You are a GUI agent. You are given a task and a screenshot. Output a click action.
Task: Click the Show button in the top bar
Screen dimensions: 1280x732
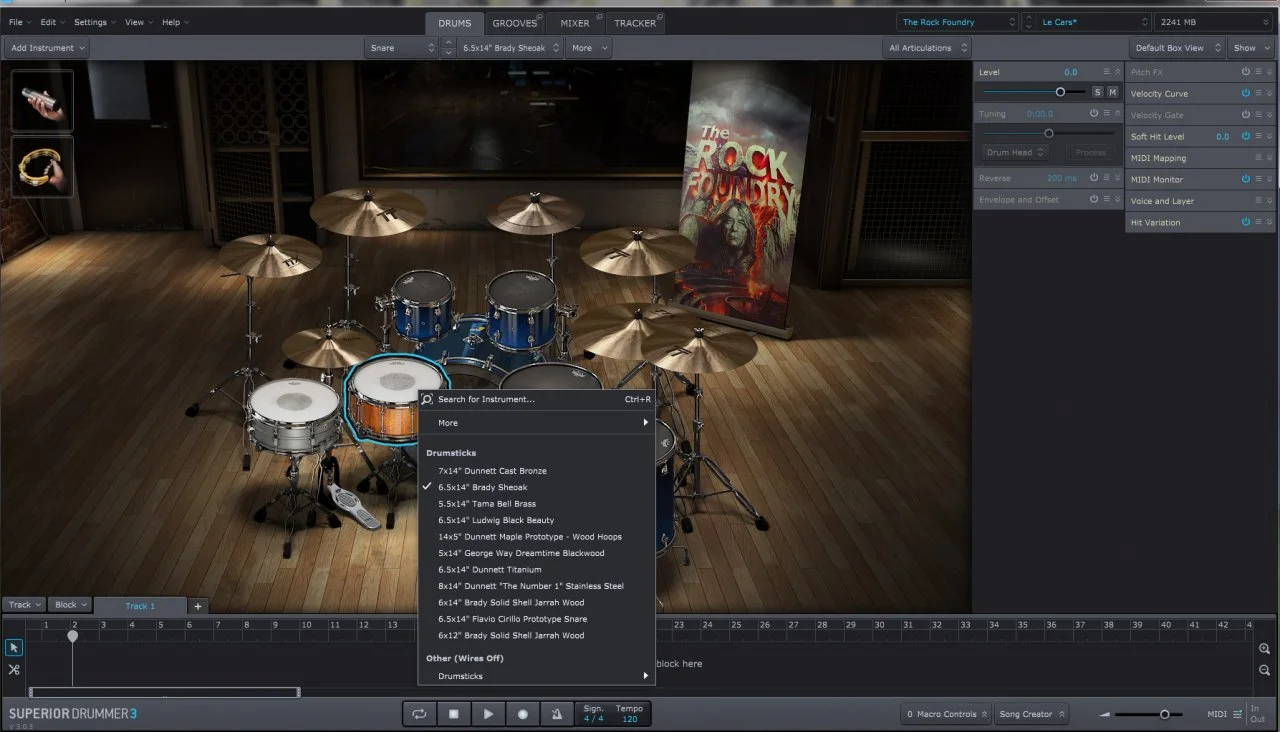point(1251,48)
